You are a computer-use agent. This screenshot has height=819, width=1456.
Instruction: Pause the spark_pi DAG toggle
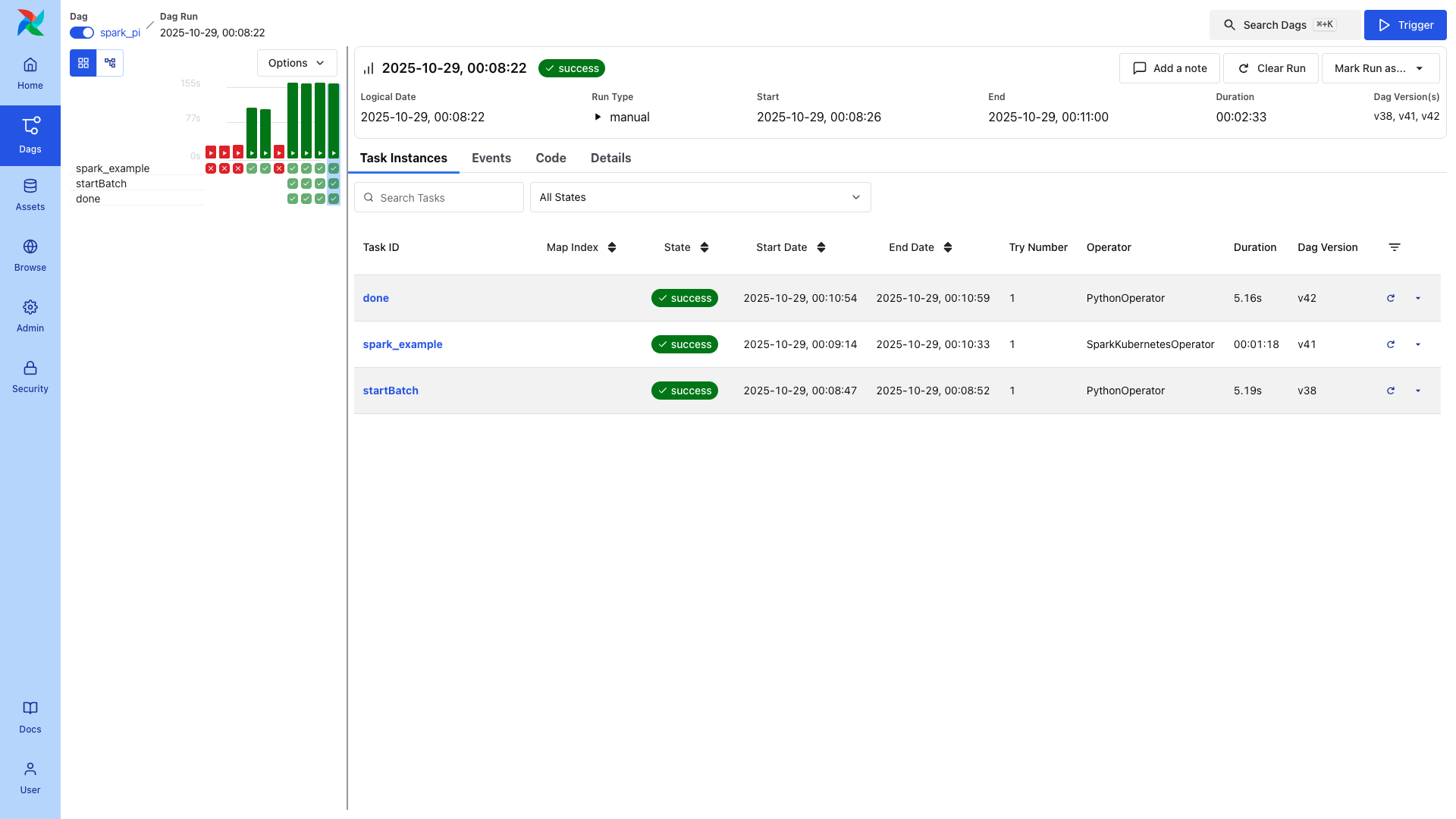pyautogui.click(x=81, y=33)
